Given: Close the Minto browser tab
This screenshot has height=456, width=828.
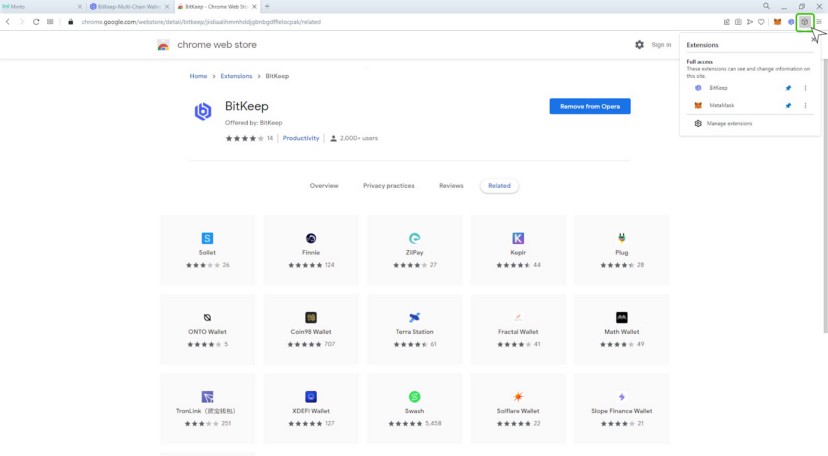Looking at the screenshot, I should [x=80, y=7].
